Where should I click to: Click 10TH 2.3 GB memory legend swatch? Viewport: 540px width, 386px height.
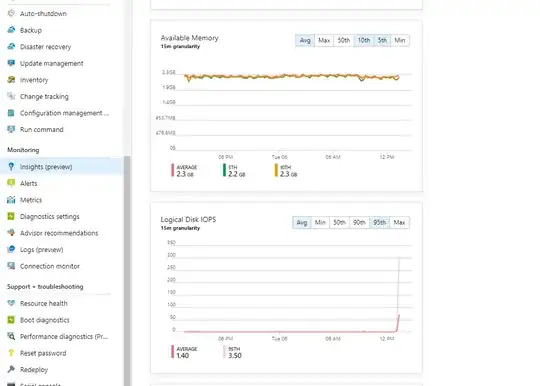(276, 170)
